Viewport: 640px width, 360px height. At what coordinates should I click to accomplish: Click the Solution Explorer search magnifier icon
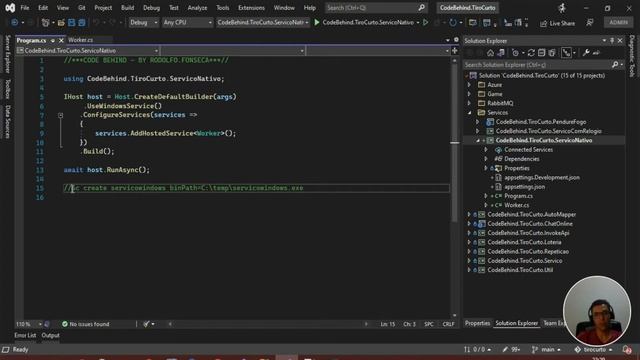615,64
